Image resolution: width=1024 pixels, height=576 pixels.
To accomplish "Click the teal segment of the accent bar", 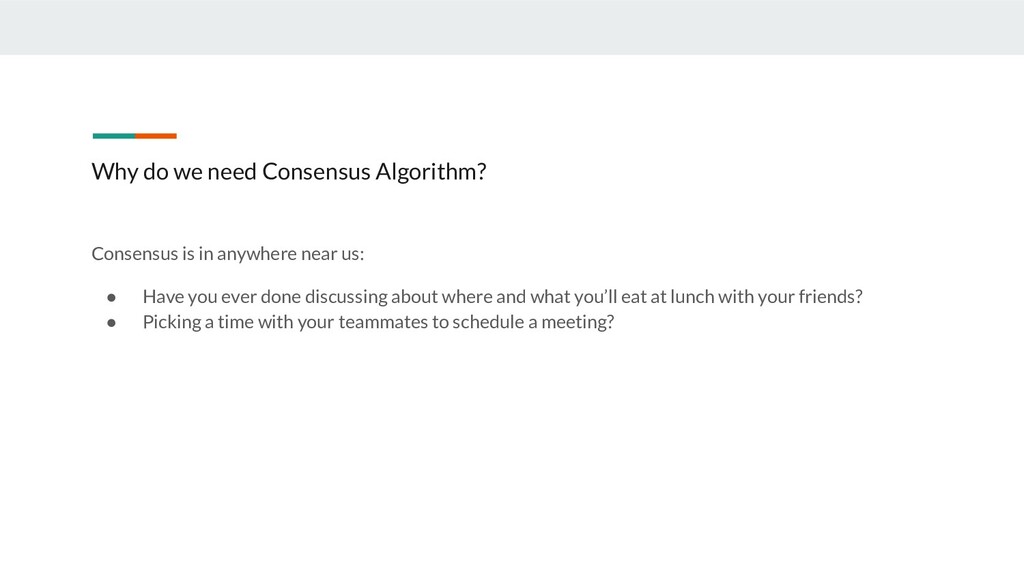I will 114,136.
